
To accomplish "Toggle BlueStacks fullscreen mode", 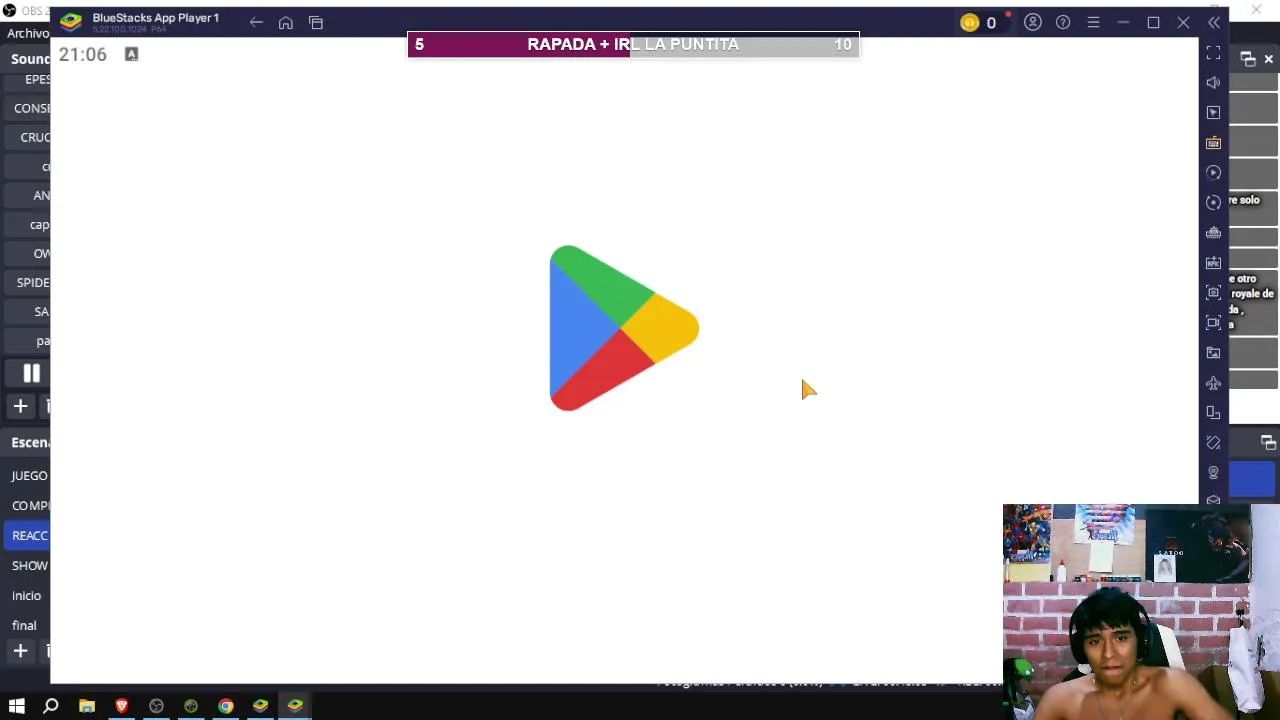I will [1214, 52].
